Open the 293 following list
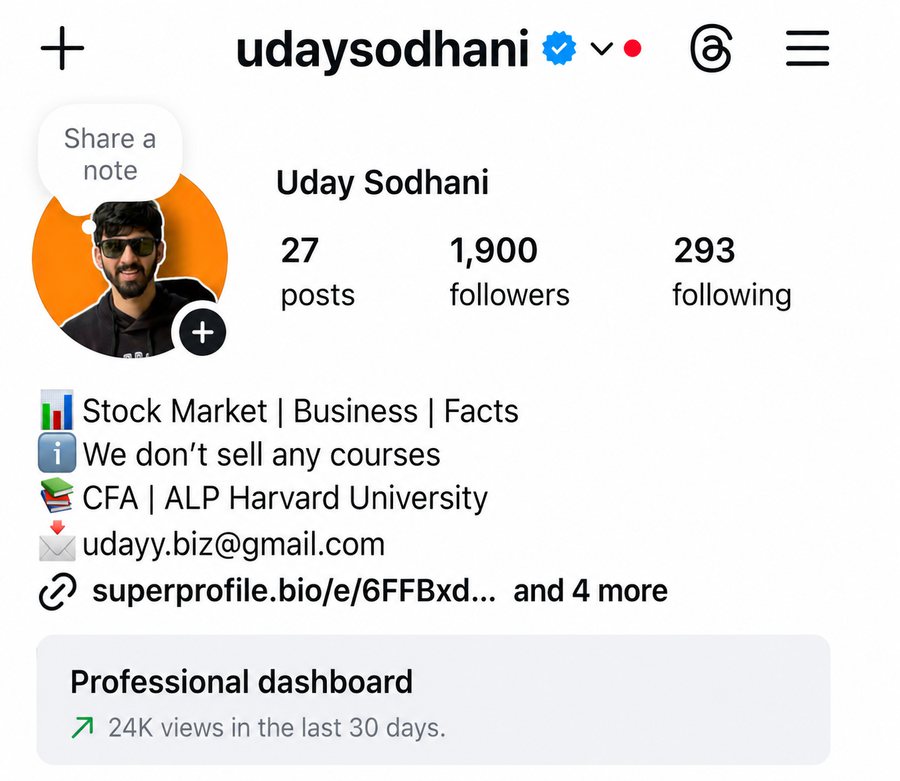The width and height of the screenshot is (900, 781). [x=732, y=273]
